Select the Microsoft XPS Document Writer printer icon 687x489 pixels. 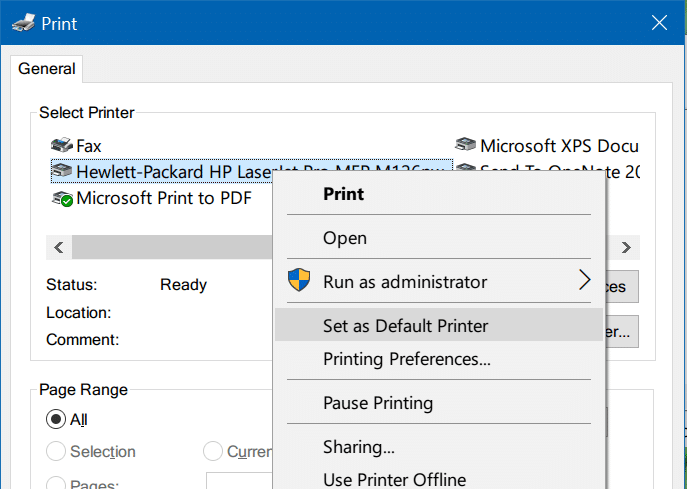click(x=465, y=145)
